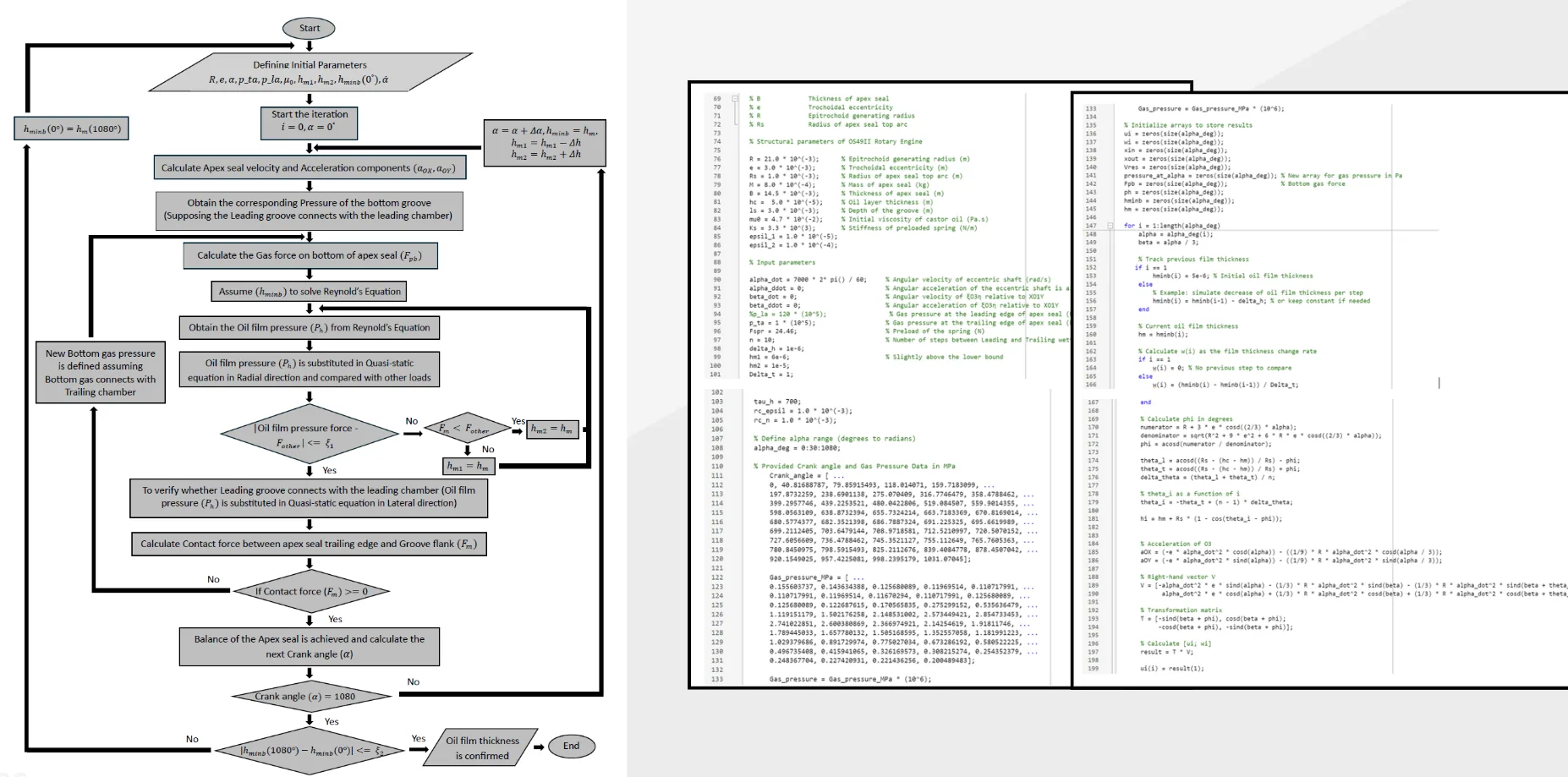Collapse the for-loop fold at line 147

pyautogui.click(x=1110, y=226)
